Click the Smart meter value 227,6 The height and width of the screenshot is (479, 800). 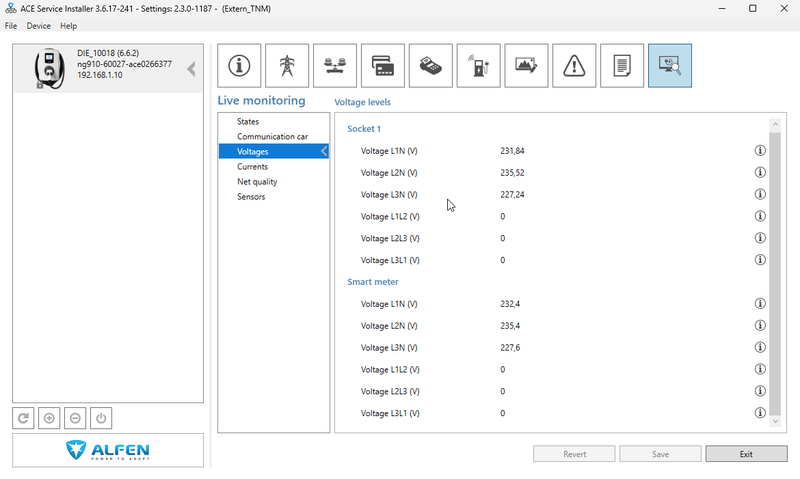(x=510, y=348)
